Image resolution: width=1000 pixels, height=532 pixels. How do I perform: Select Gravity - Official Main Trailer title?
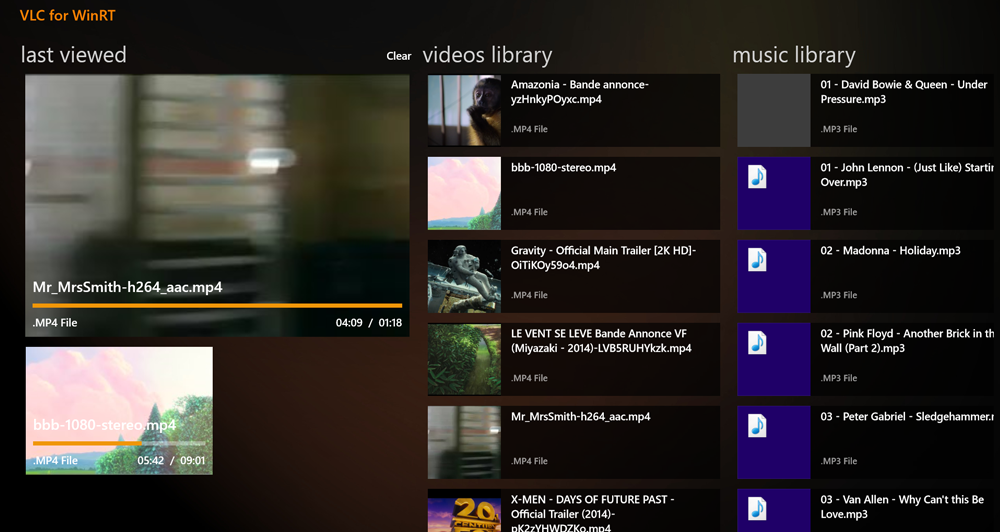pyautogui.click(x=603, y=258)
